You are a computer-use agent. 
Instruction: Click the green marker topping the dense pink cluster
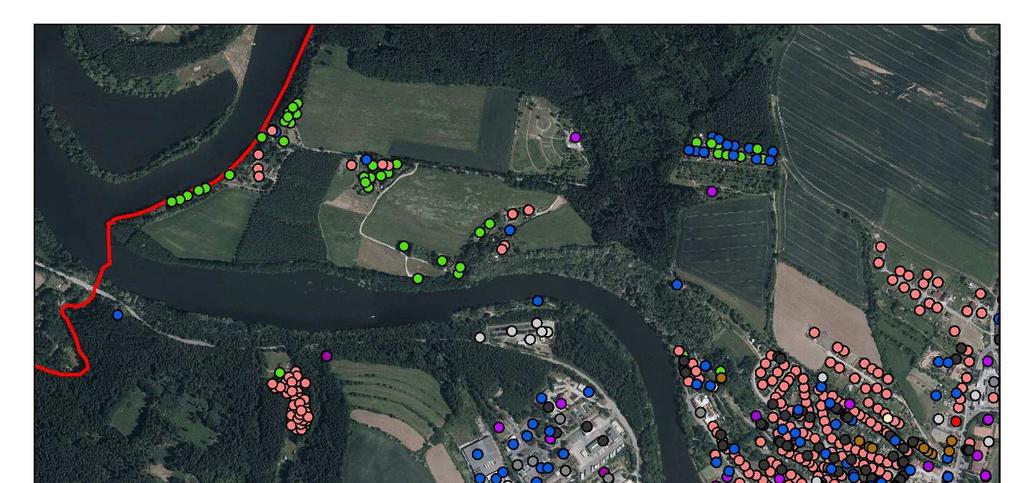280,373
